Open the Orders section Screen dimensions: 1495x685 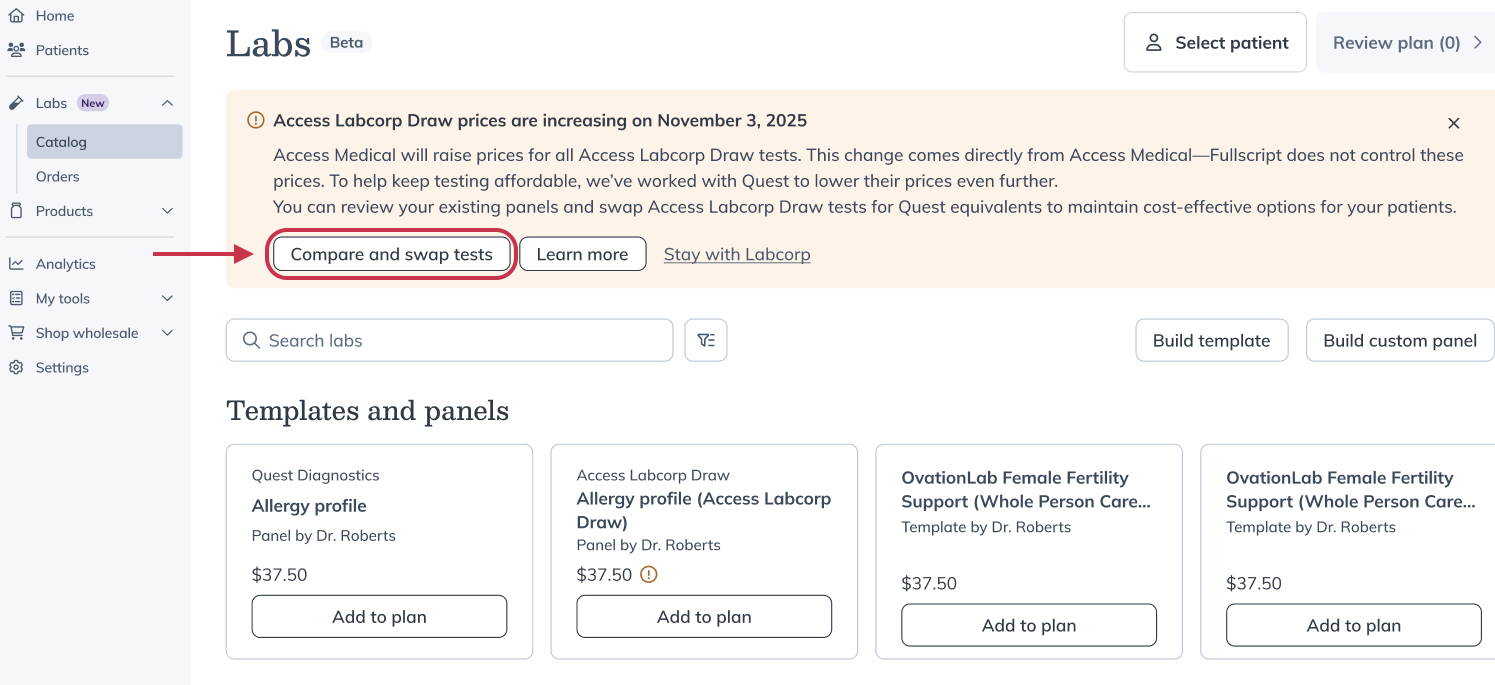[57, 176]
